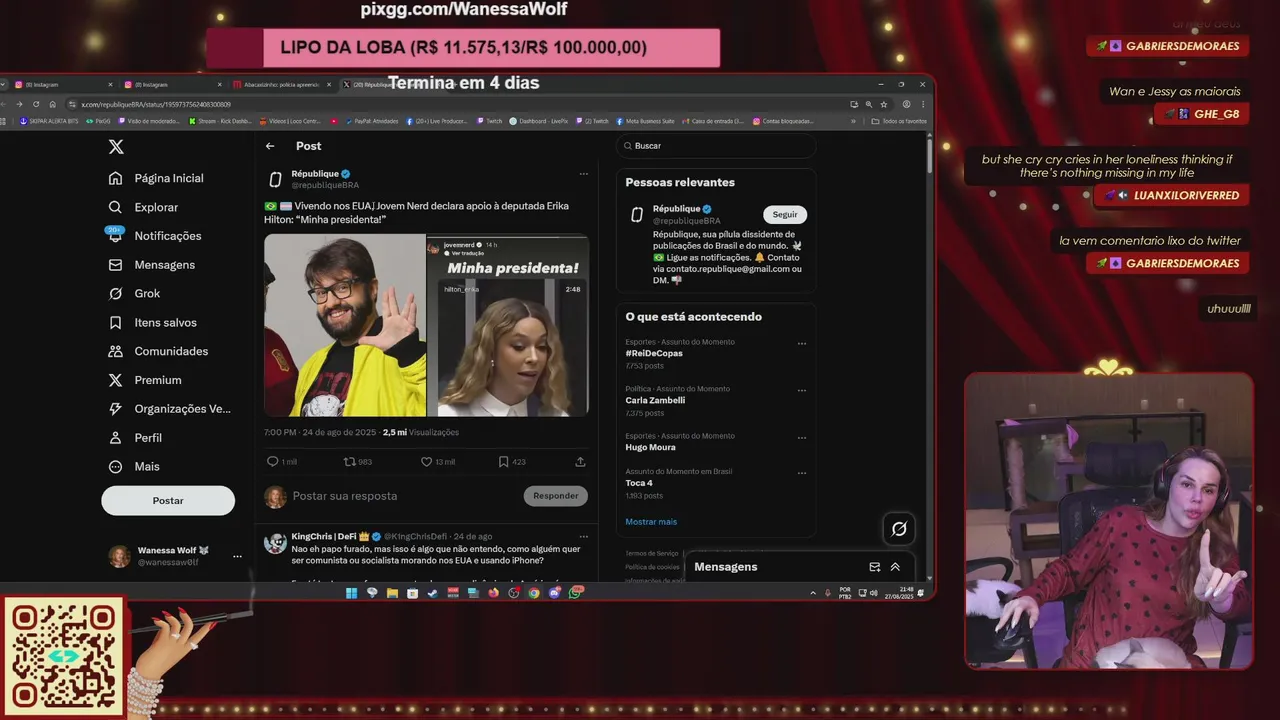Open WhatsApp from the taskbar
This screenshot has width=1280, height=720.
coord(575,593)
